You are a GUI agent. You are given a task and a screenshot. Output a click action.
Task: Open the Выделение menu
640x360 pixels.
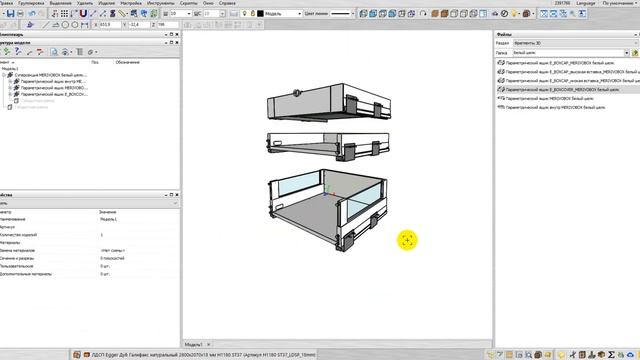coord(60,3)
